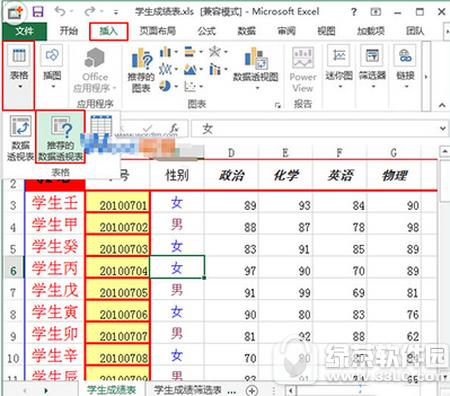Select cell with name 学生甲

tap(55, 224)
